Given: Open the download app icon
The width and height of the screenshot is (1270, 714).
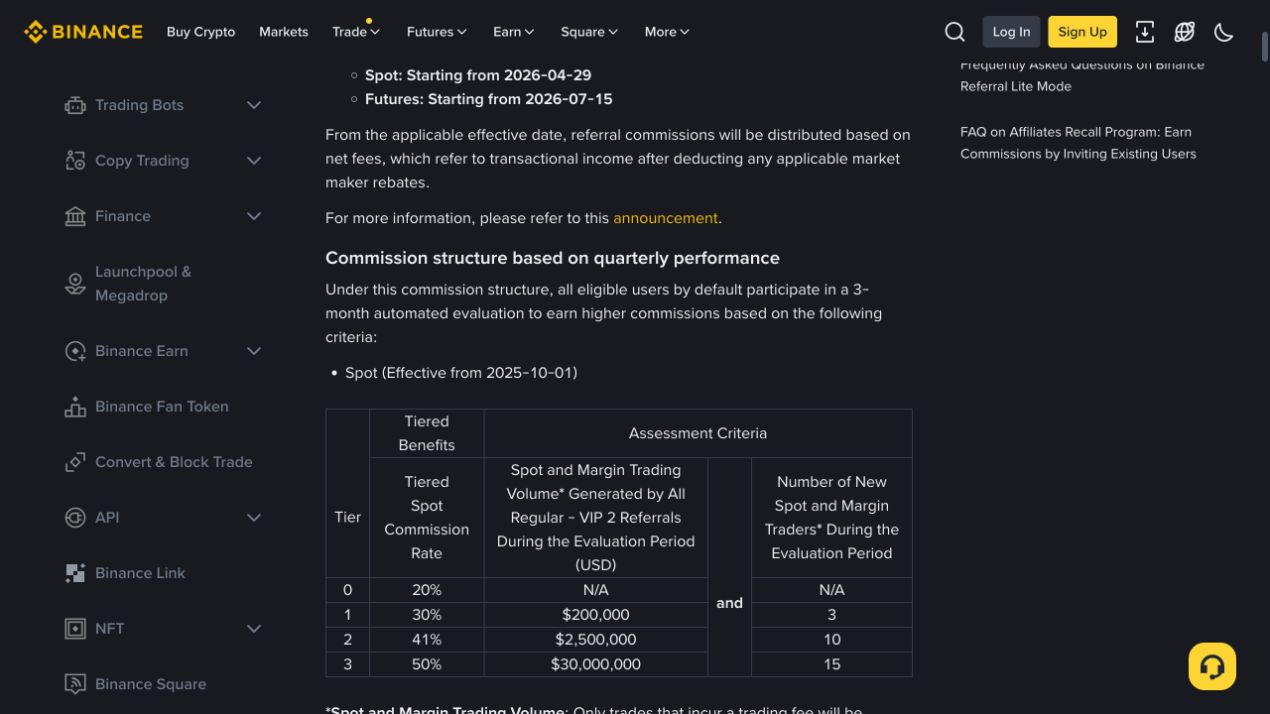Looking at the screenshot, I should pyautogui.click(x=1145, y=32).
